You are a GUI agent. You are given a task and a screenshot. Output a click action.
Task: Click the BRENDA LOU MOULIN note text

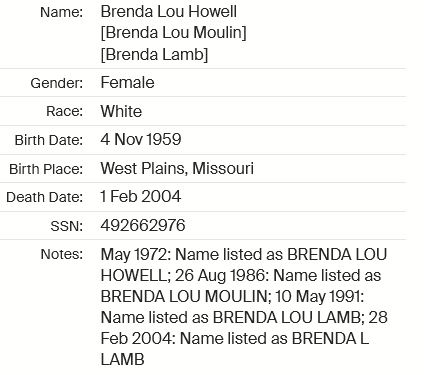point(186,297)
